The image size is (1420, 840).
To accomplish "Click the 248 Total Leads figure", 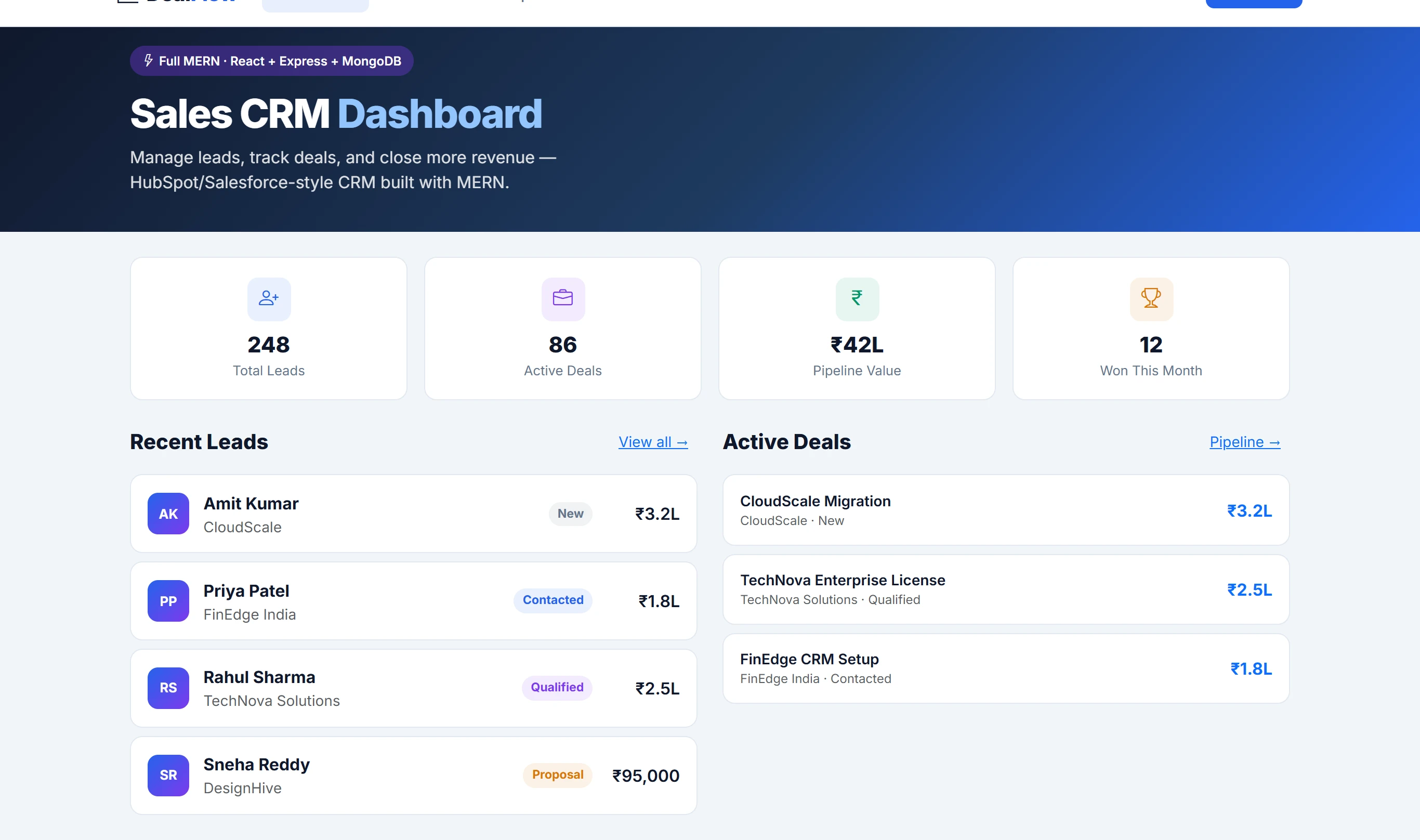I will pyautogui.click(x=269, y=344).
